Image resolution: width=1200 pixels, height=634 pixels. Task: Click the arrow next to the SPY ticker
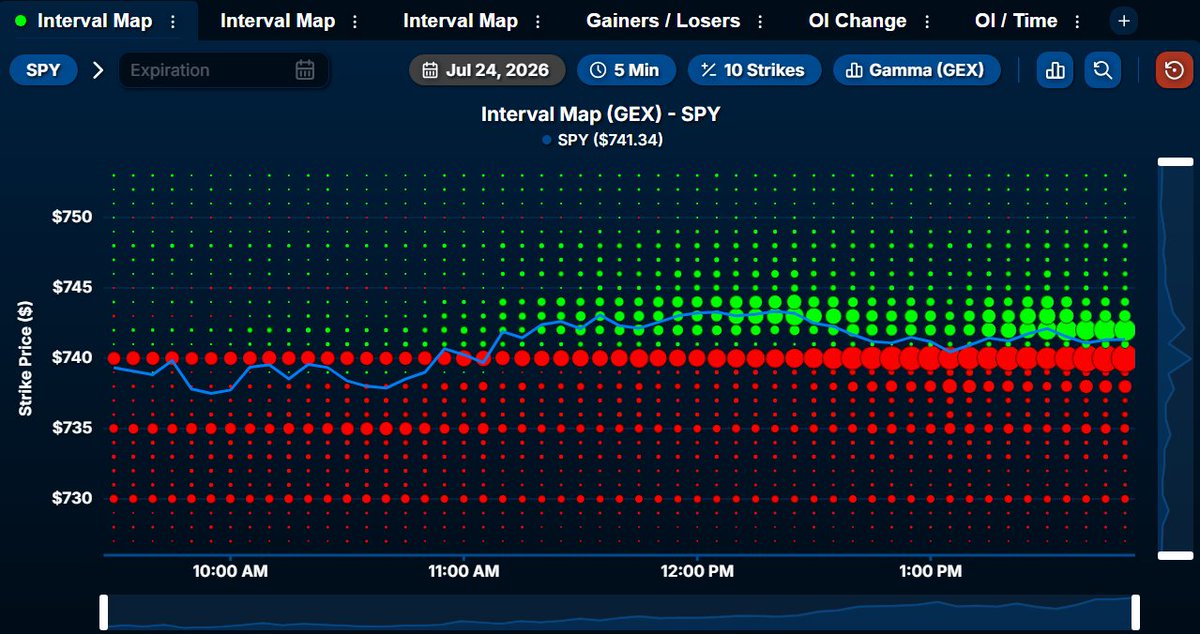tap(98, 70)
